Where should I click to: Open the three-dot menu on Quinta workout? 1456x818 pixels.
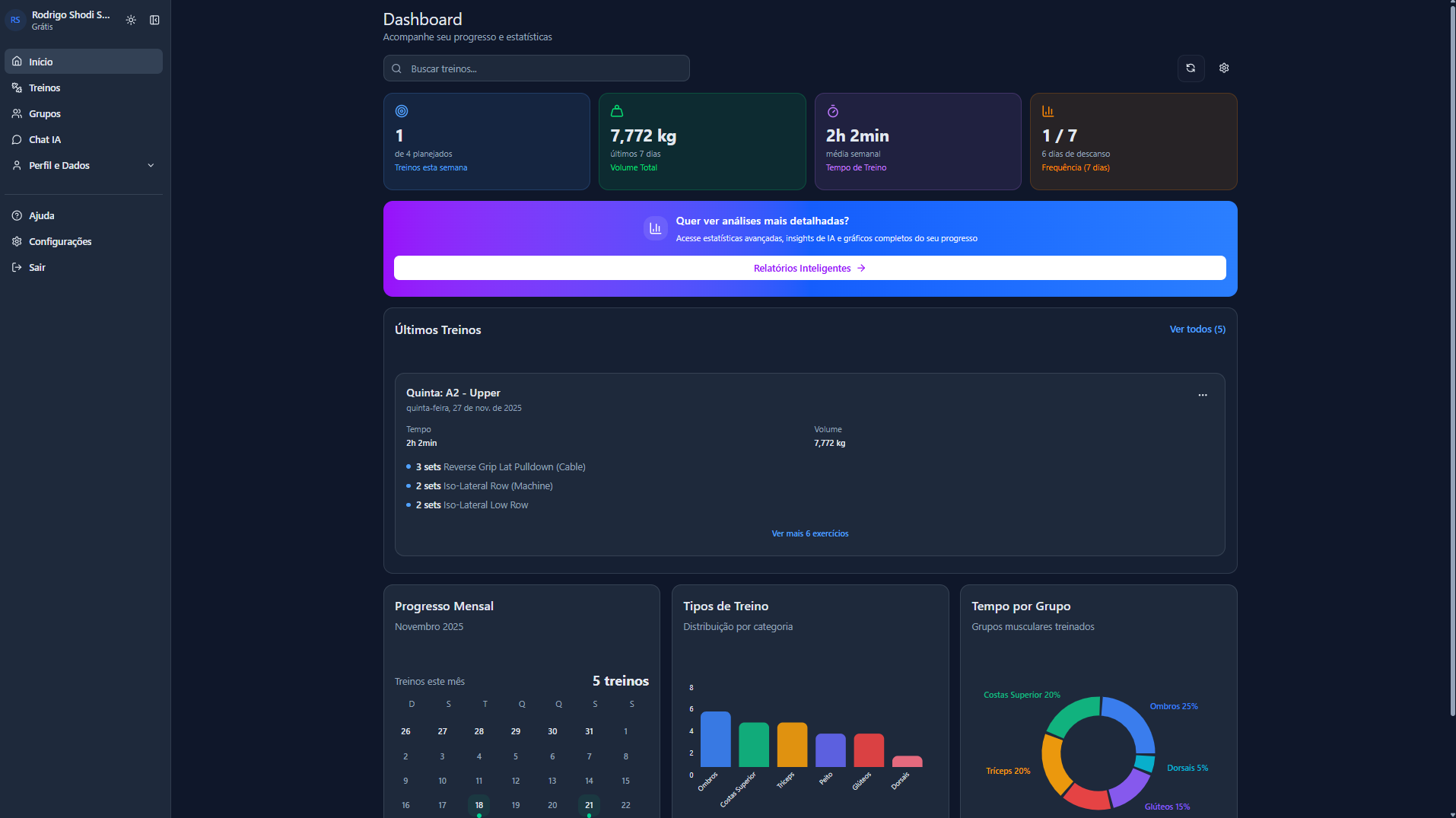coord(1203,395)
